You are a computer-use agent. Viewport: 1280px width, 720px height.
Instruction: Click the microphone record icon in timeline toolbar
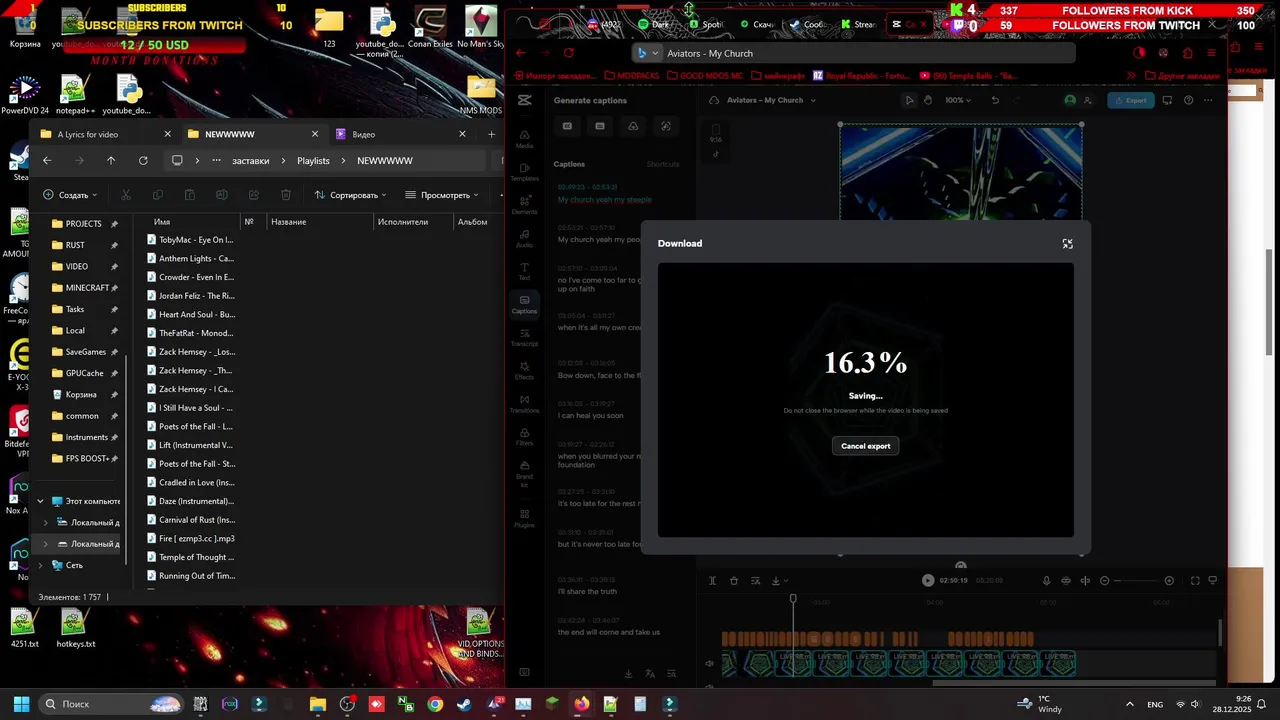click(x=1046, y=580)
